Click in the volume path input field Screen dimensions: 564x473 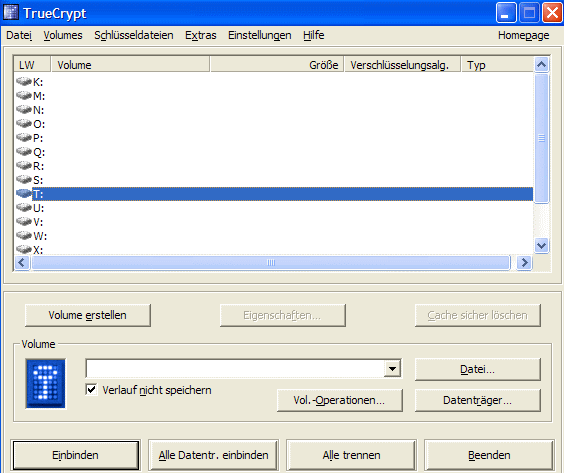click(235, 369)
